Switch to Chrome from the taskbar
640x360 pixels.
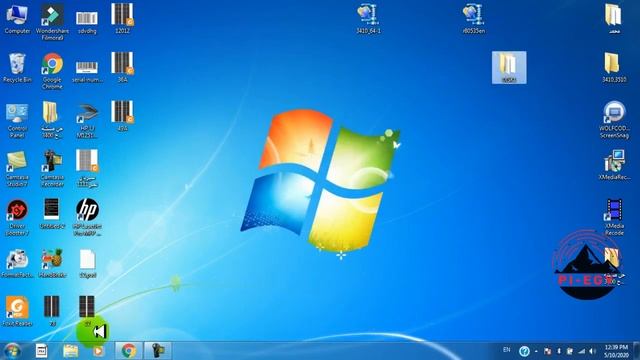click(129, 351)
